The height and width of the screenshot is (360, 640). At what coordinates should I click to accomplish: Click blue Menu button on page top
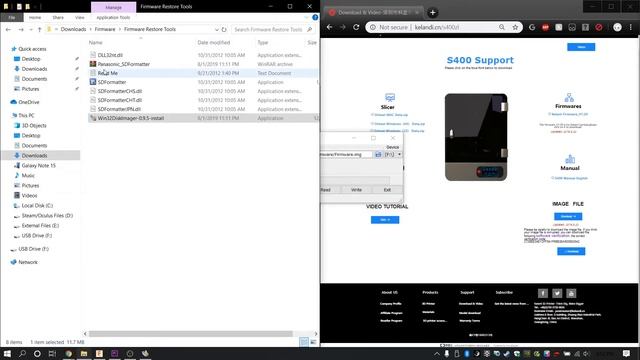coord(581,47)
